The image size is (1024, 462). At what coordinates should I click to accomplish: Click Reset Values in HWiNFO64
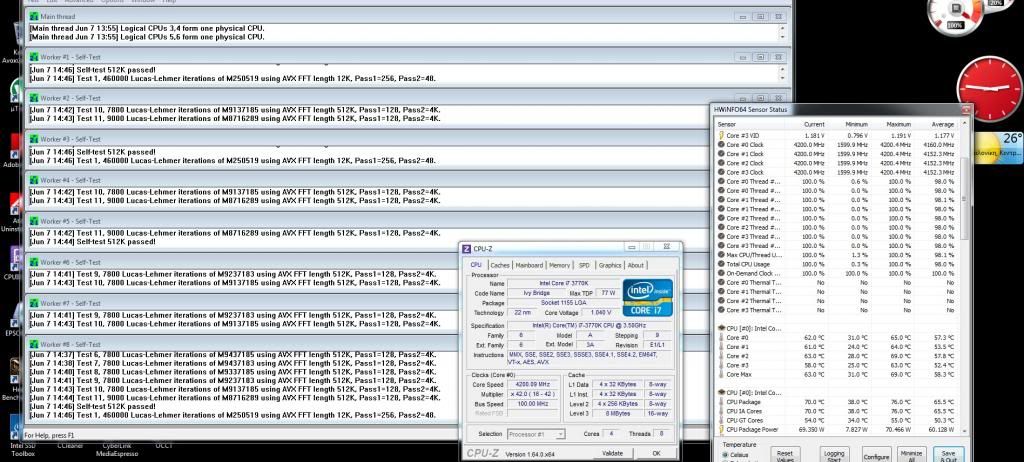(784, 455)
